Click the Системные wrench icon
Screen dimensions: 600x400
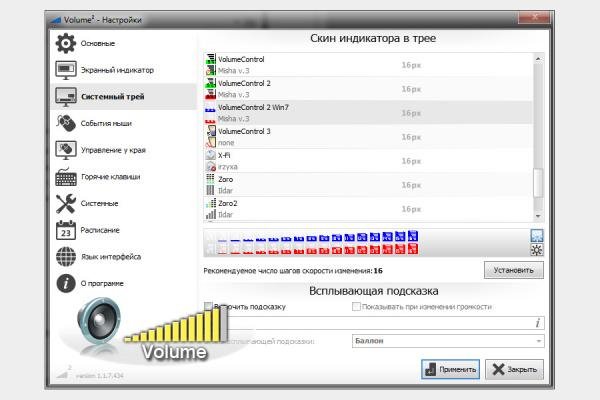66,203
